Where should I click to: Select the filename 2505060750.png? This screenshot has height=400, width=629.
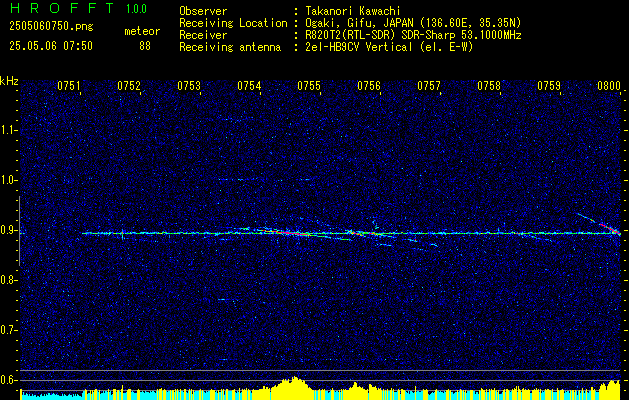coord(51,27)
